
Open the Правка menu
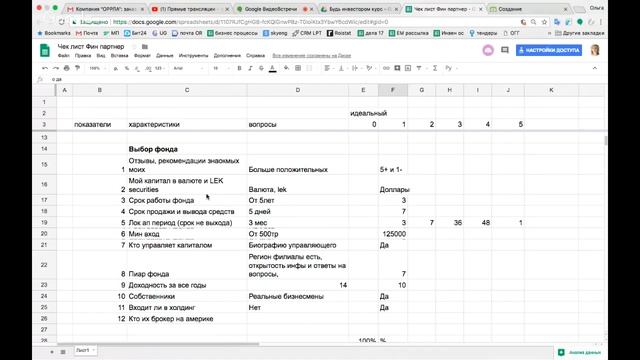point(83,56)
